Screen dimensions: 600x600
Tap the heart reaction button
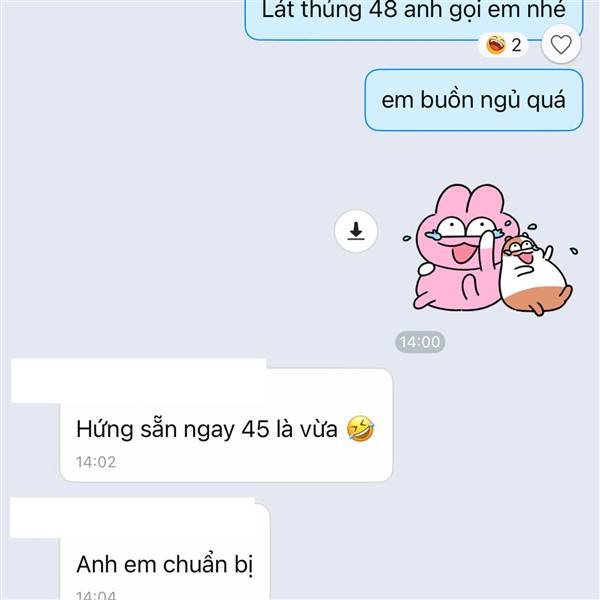click(x=561, y=44)
